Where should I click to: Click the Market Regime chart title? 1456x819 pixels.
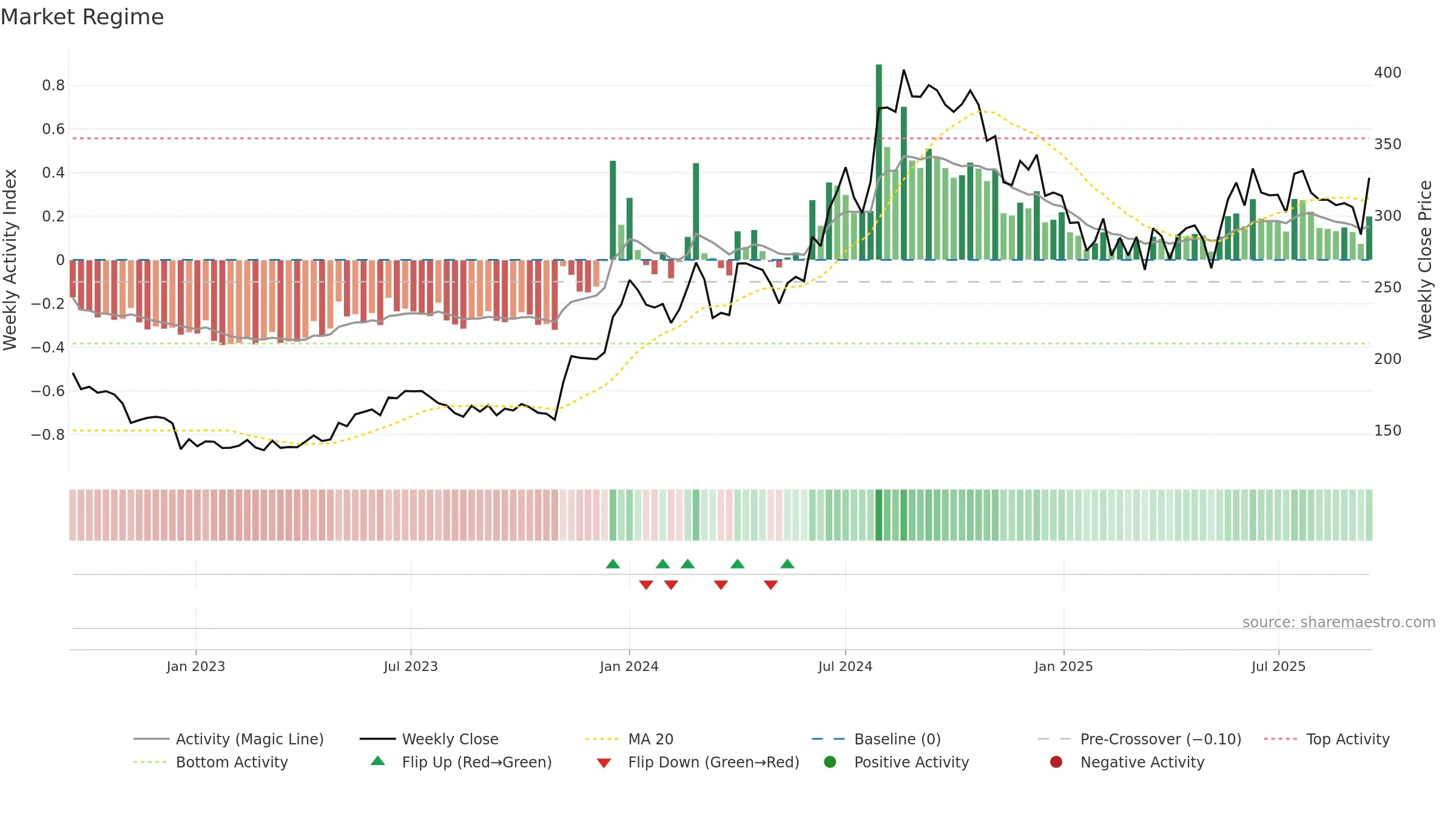point(82,17)
